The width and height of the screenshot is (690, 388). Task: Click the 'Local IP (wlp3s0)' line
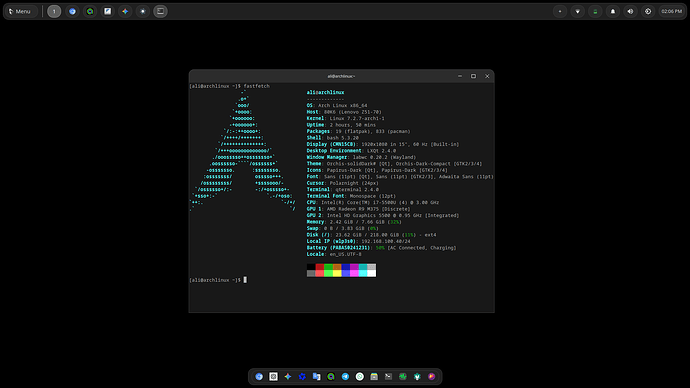(x=359, y=241)
